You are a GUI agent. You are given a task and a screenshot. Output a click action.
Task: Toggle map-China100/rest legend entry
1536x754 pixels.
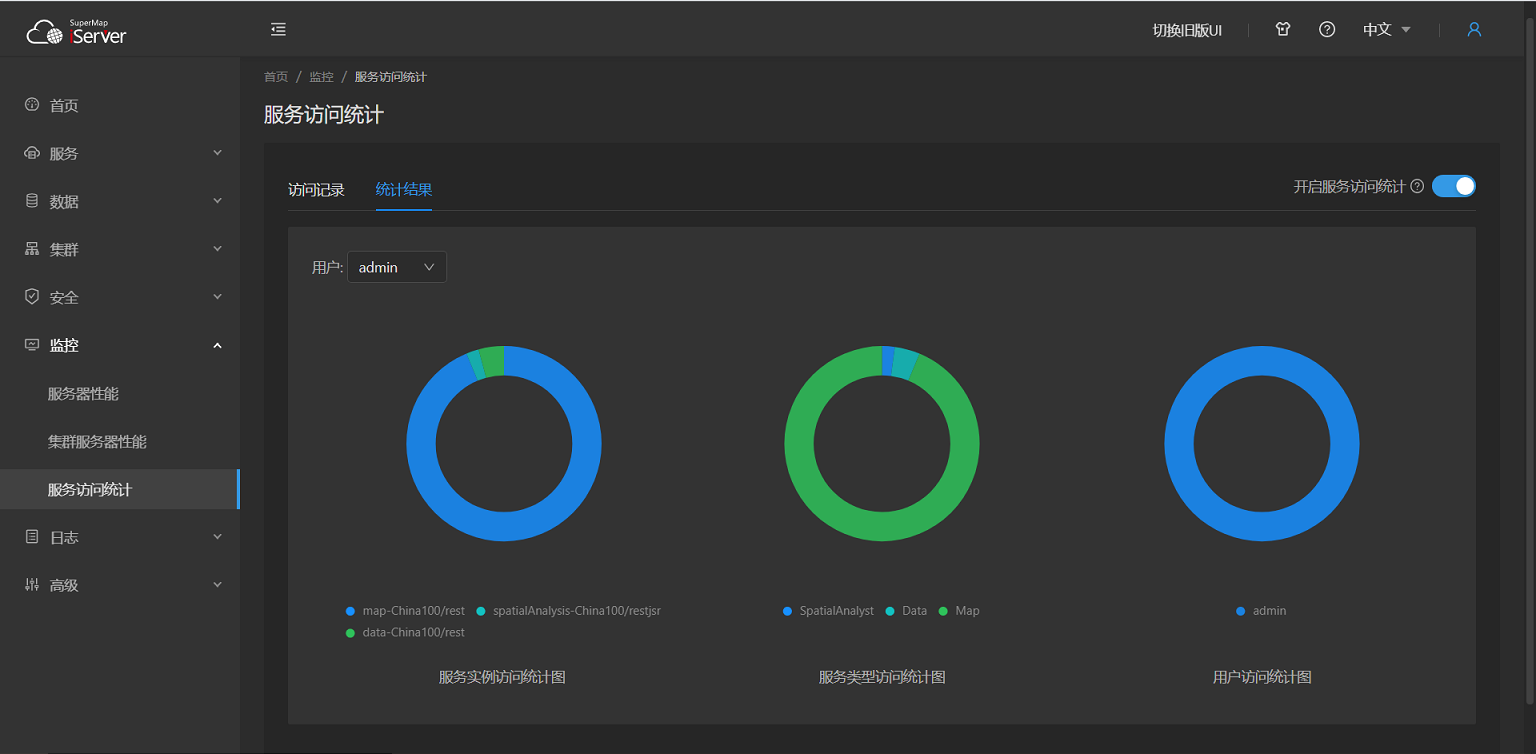[405, 611]
